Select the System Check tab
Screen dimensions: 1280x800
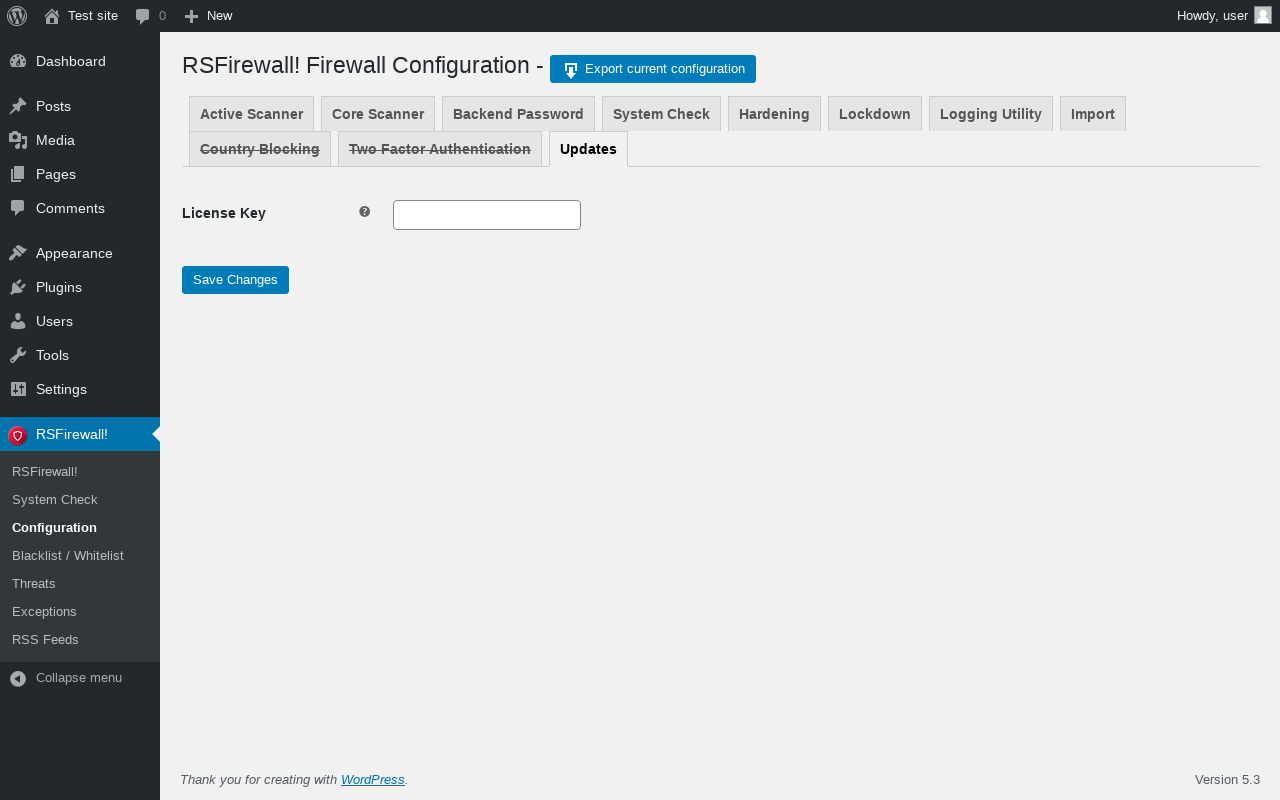pyautogui.click(x=661, y=114)
